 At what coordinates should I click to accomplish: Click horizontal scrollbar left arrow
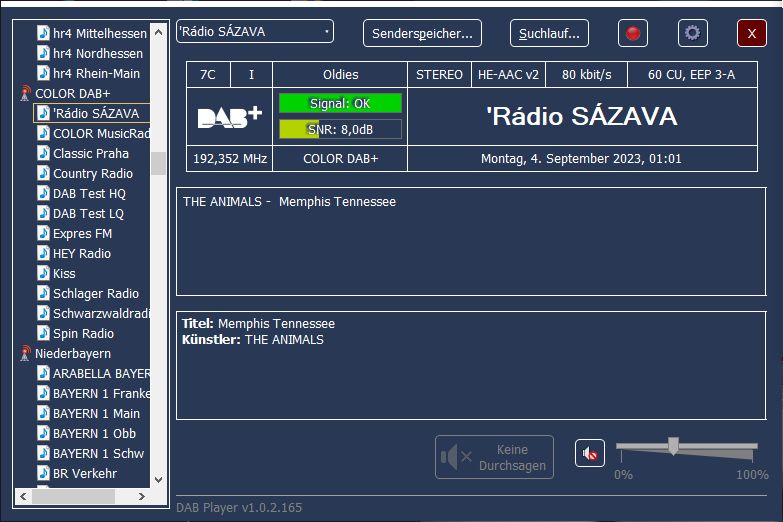click(23, 497)
